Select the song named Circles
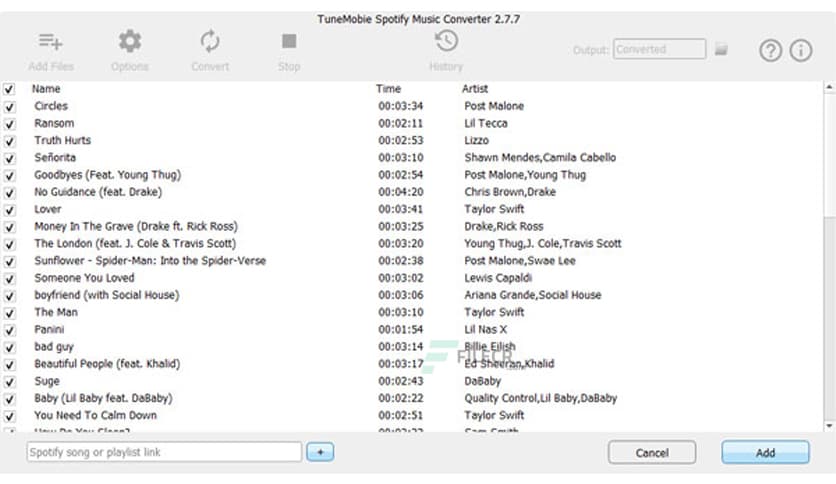 pyautogui.click(x=51, y=106)
